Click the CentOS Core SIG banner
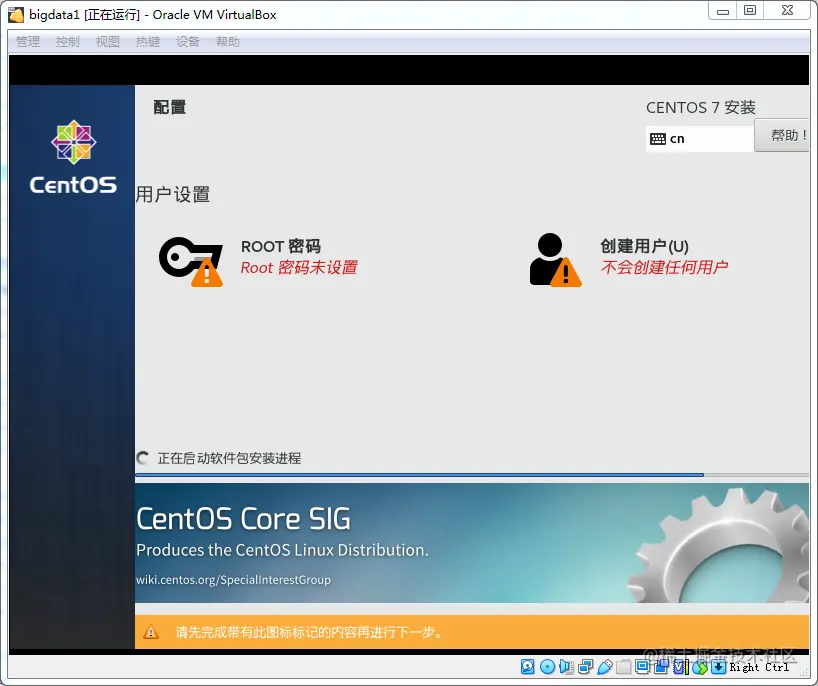This screenshot has width=818, height=686. click(472, 543)
